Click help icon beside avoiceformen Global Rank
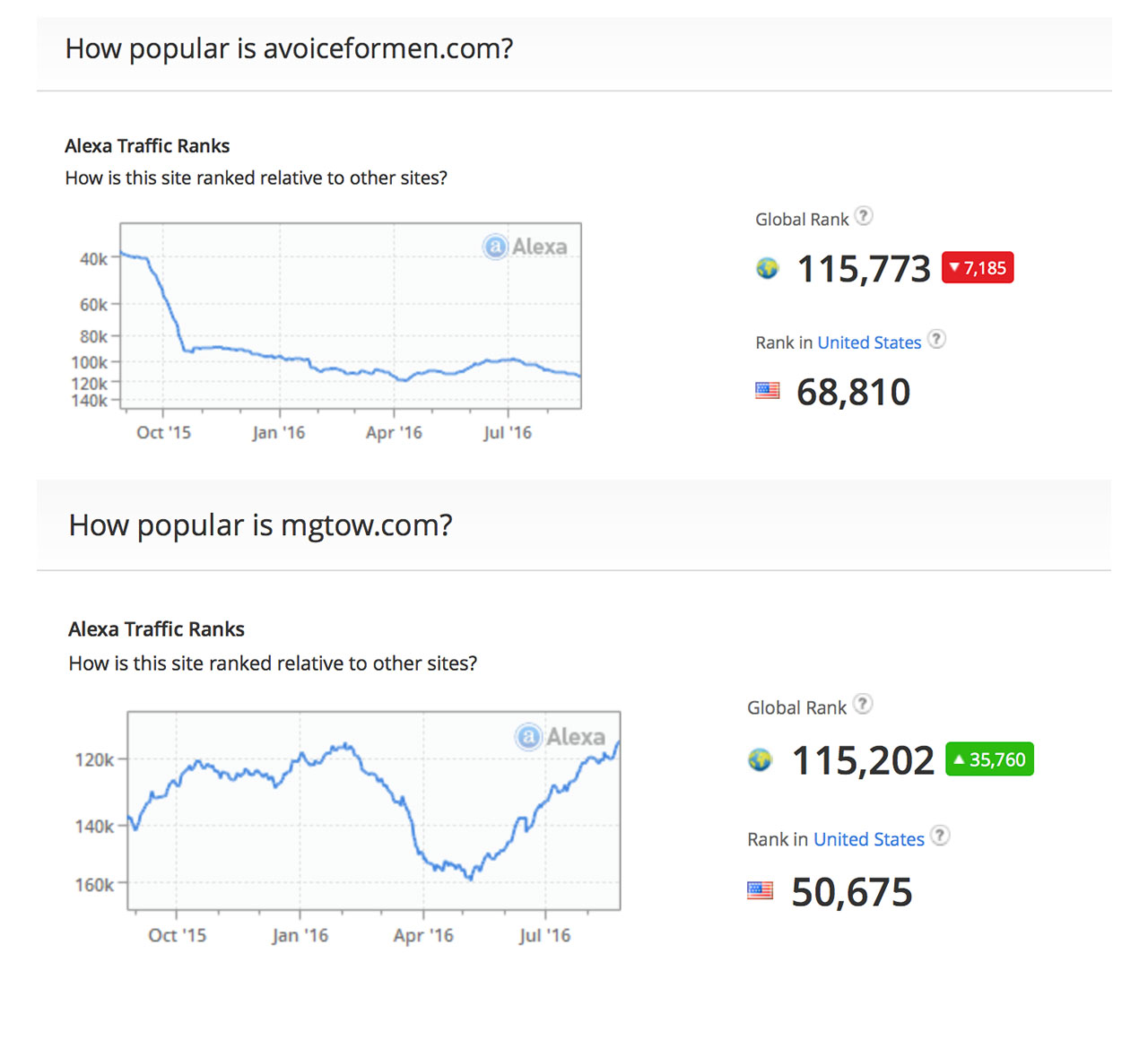Viewport: 1148px width, 1040px height. pyautogui.click(x=864, y=216)
